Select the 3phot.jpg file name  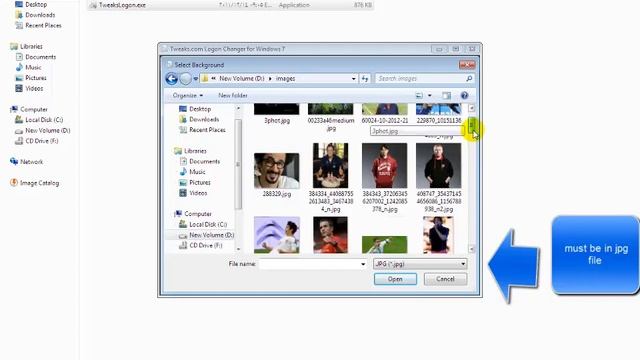point(277,120)
